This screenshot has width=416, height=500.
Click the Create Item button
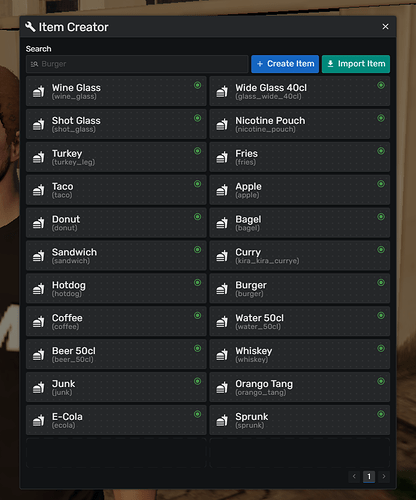click(x=285, y=64)
